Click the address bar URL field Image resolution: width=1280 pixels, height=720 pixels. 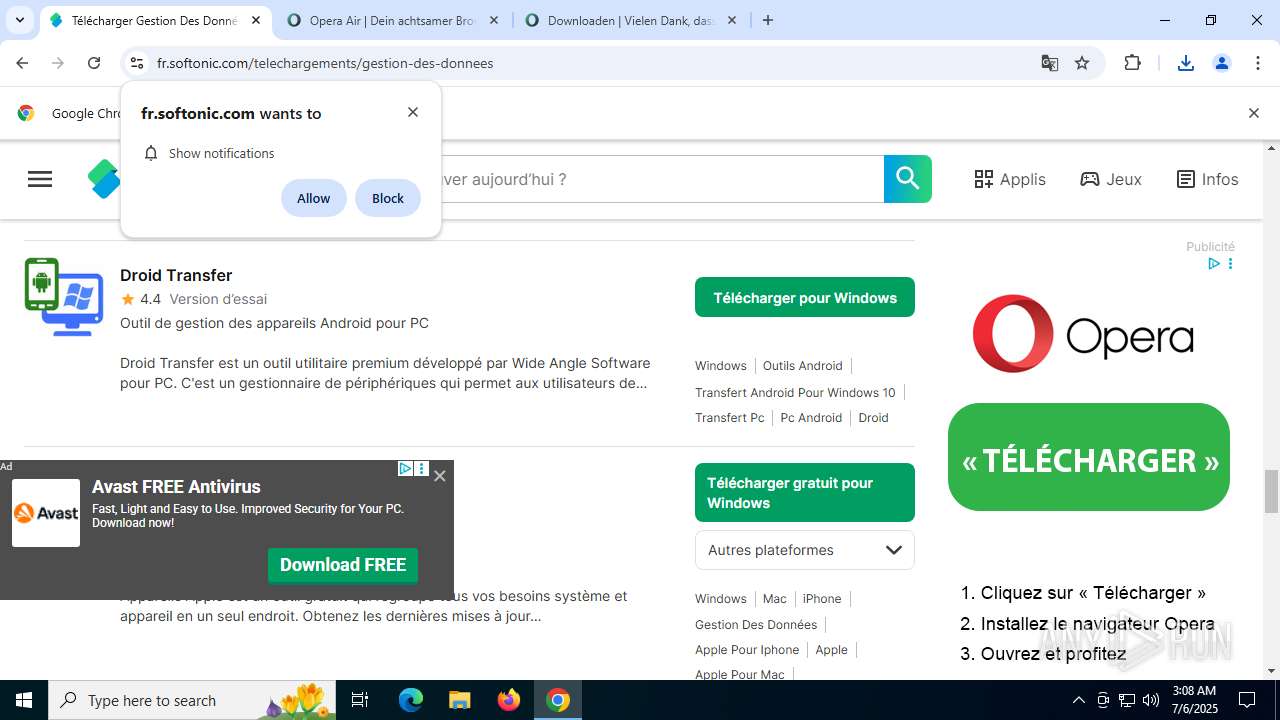[590, 63]
